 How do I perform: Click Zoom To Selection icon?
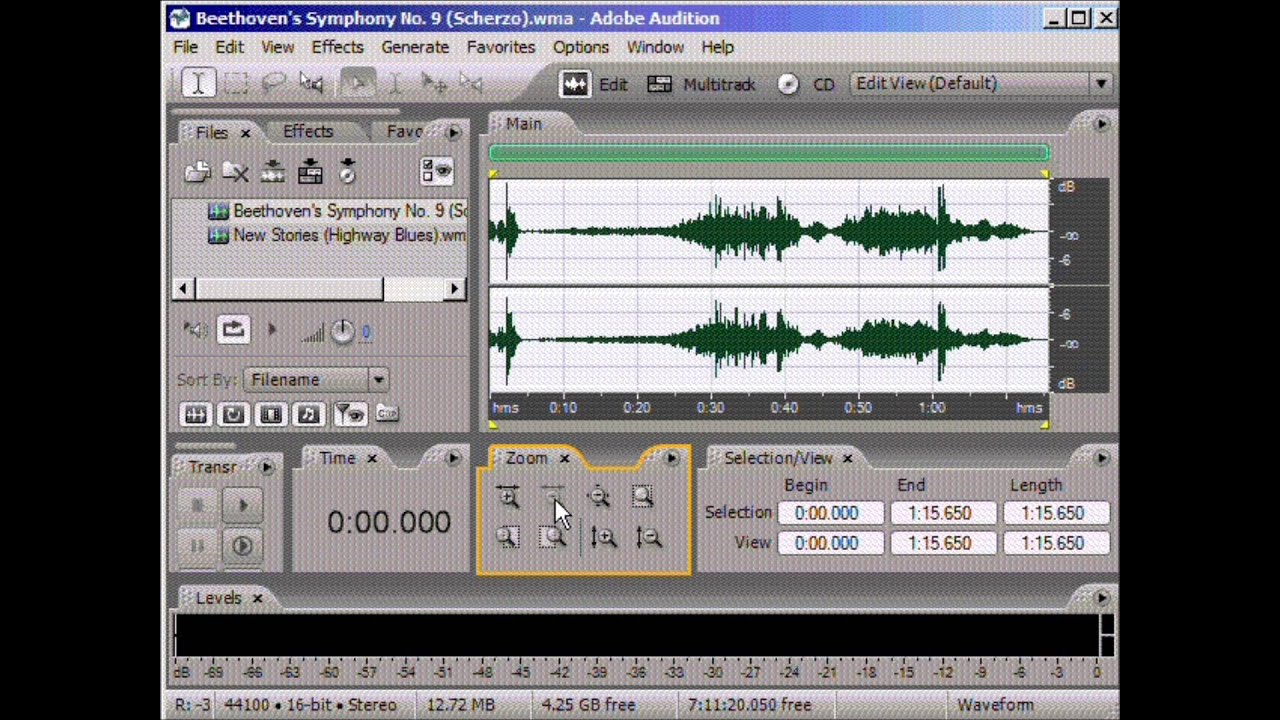click(643, 497)
